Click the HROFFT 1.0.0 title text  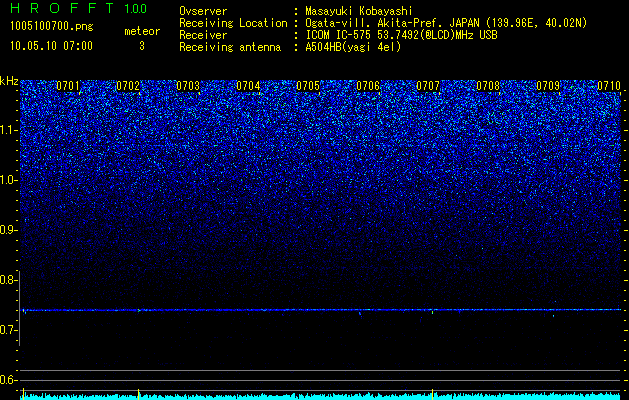pyautogui.click(x=78, y=8)
